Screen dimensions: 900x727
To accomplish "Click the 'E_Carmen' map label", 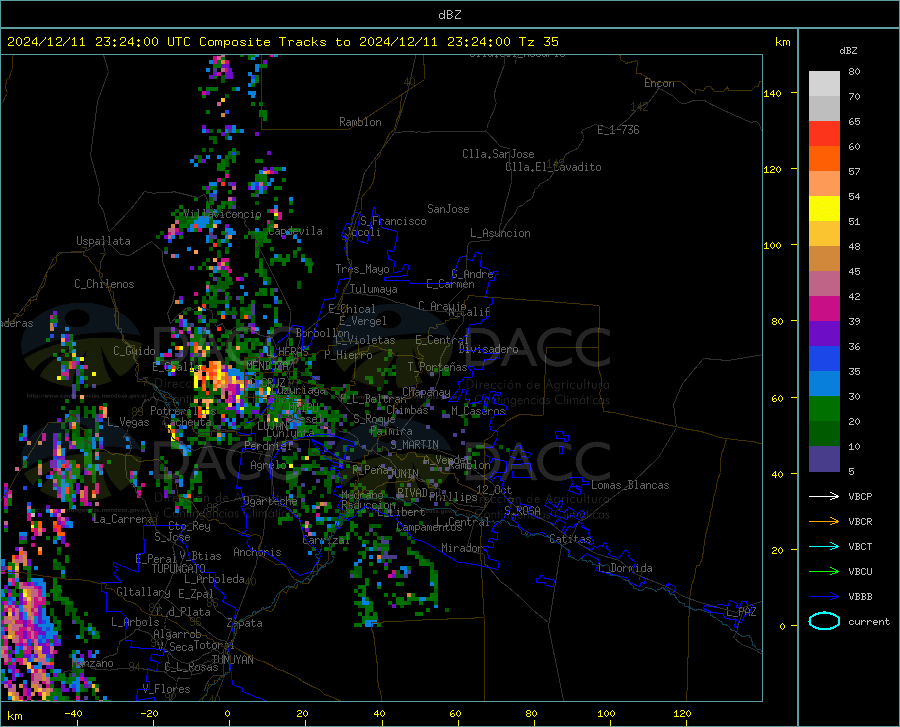I will (x=450, y=284).
